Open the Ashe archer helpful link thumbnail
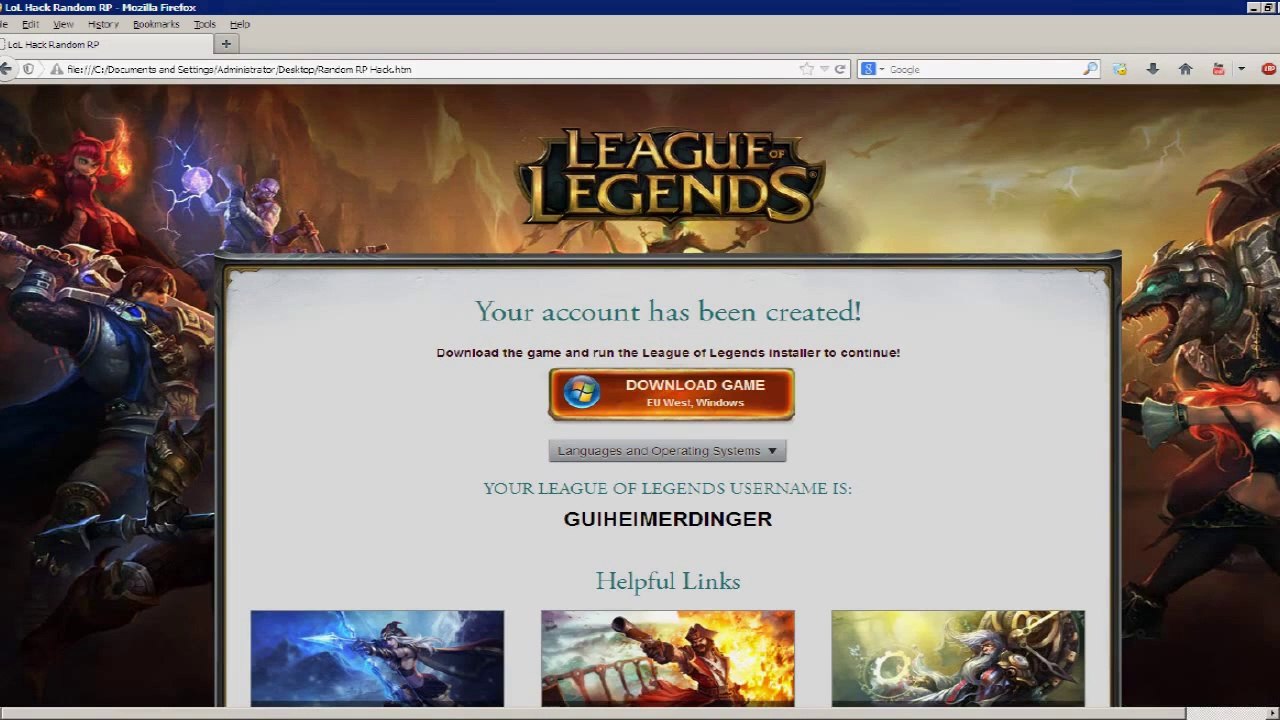 (377, 658)
